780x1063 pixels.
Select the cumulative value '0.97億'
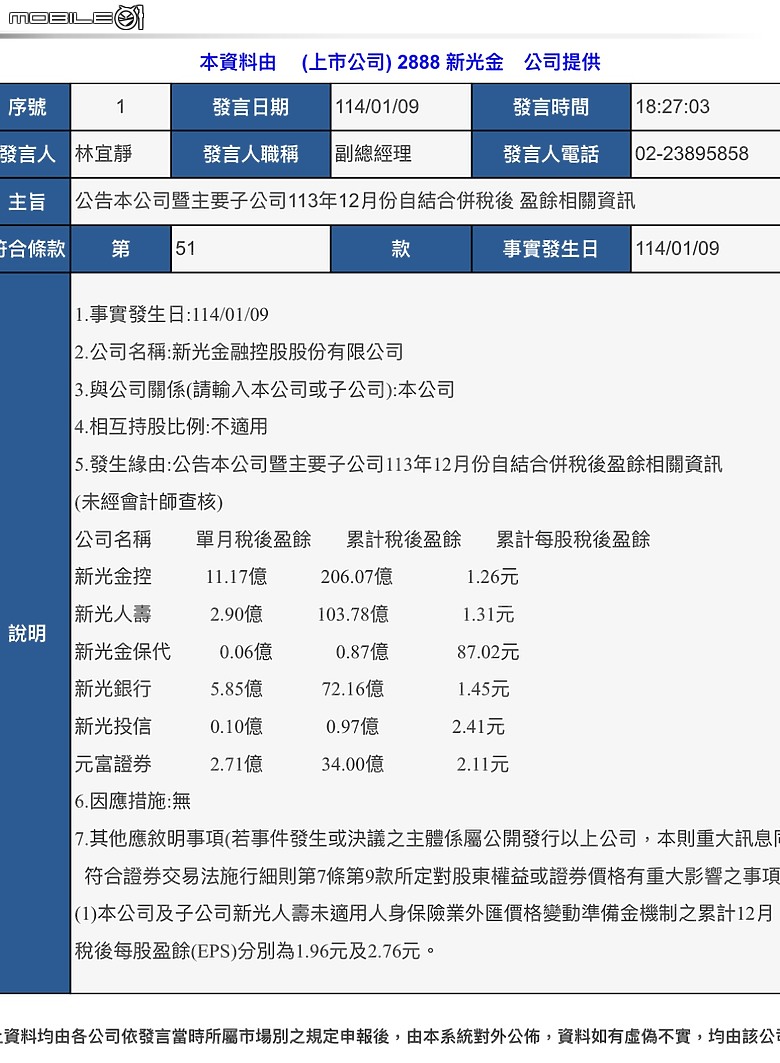pos(352,727)
